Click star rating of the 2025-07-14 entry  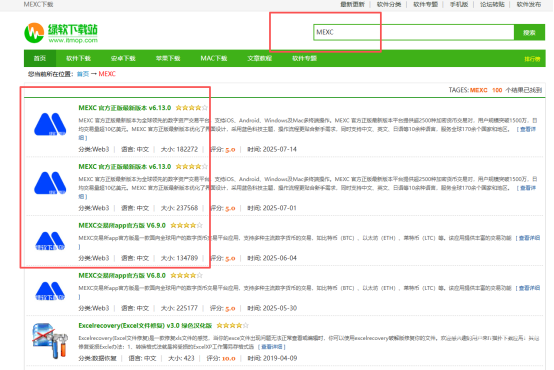(x=191, y=108)
